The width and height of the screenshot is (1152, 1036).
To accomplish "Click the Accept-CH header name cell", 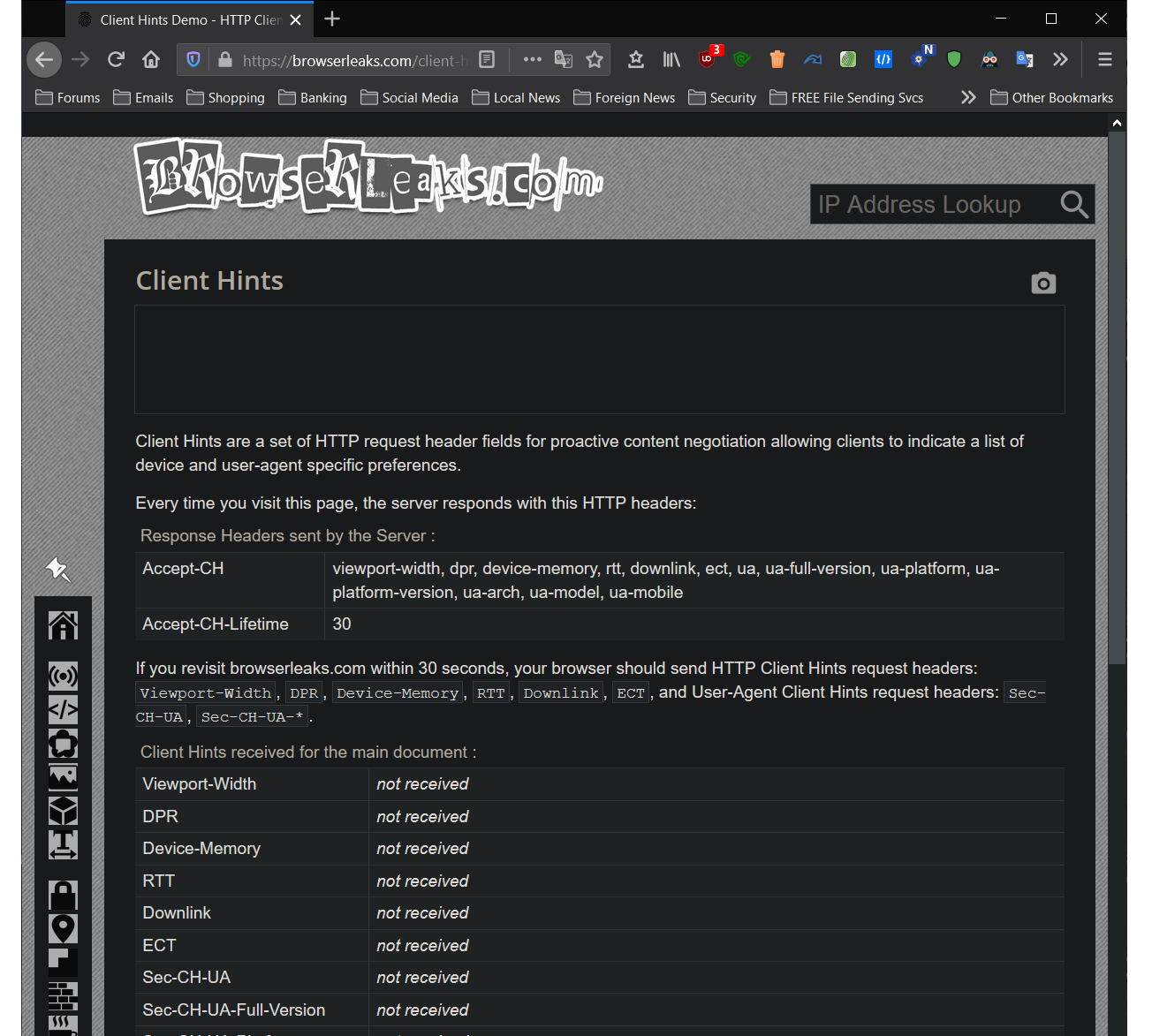I will coord(231,580).
